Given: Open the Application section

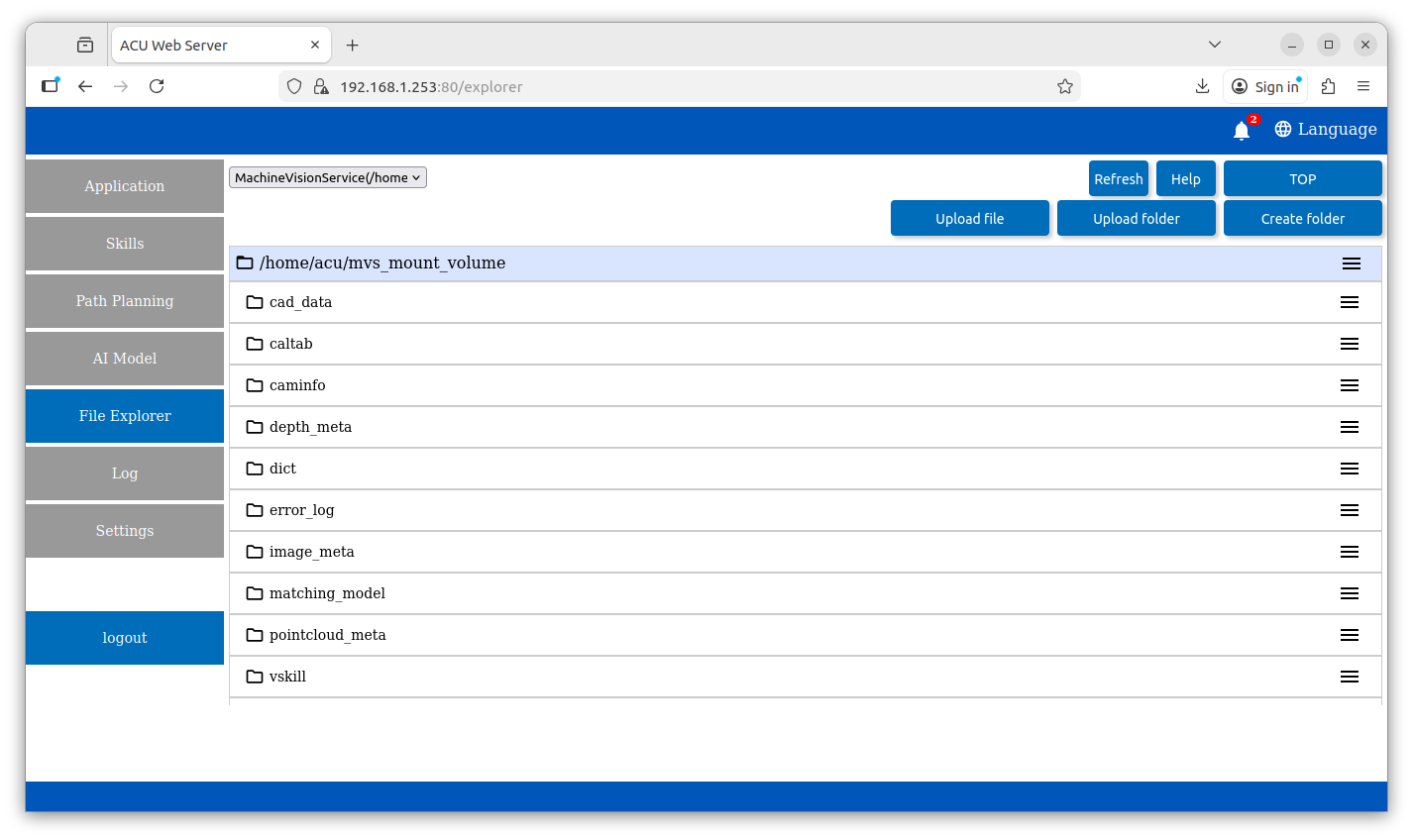Looking at the screenshot, I should (125, 186).
